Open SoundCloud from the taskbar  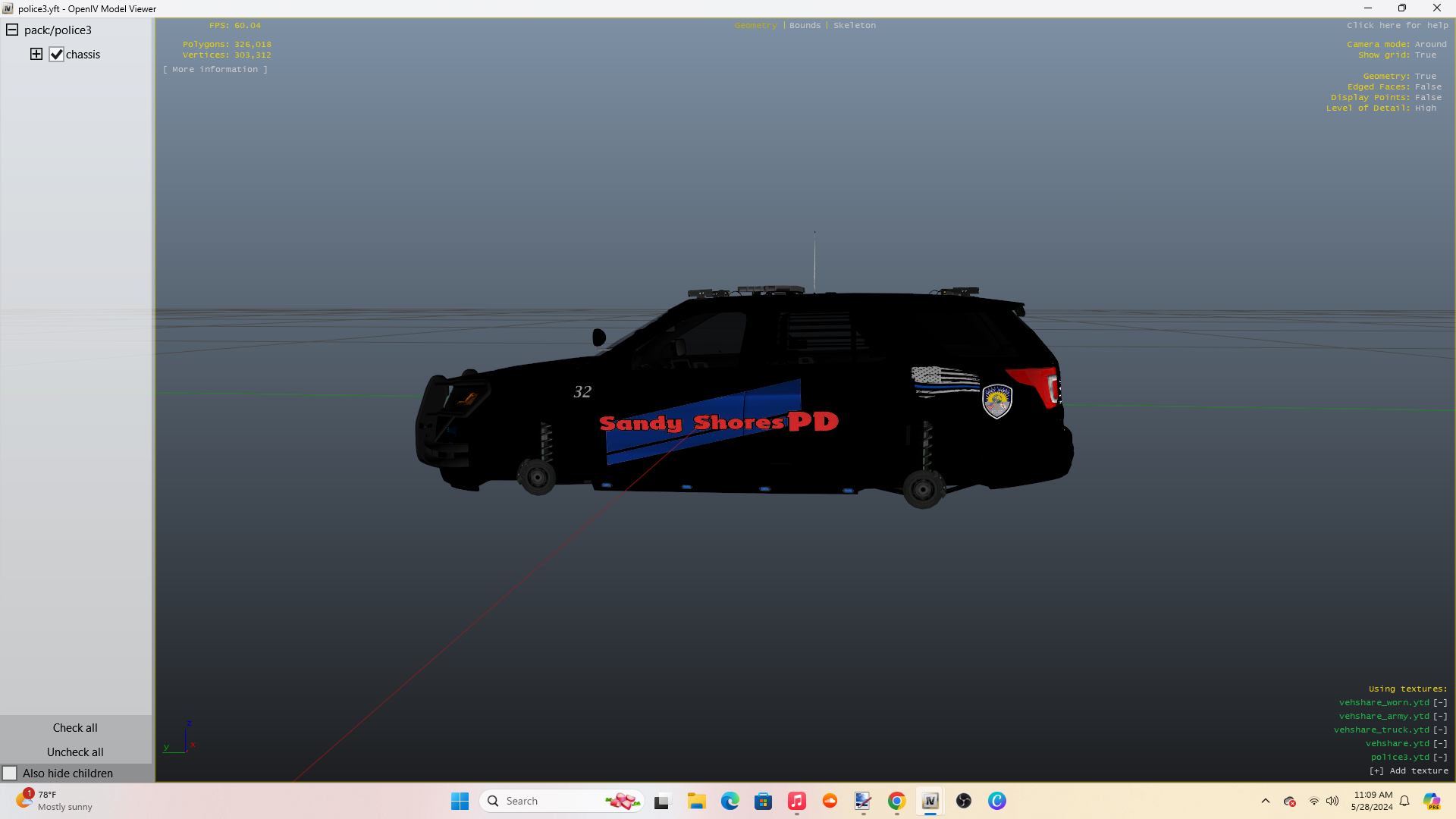coord(830,801)
